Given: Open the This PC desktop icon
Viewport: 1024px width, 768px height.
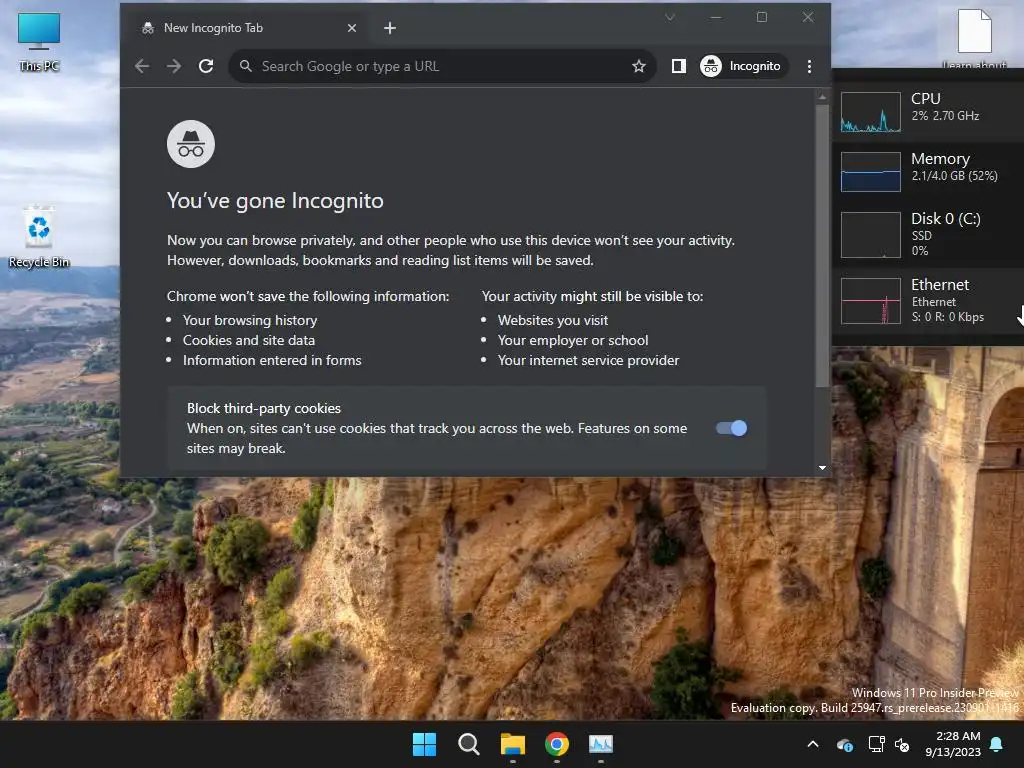Looking at the screenshot, I should click(39, 42).
